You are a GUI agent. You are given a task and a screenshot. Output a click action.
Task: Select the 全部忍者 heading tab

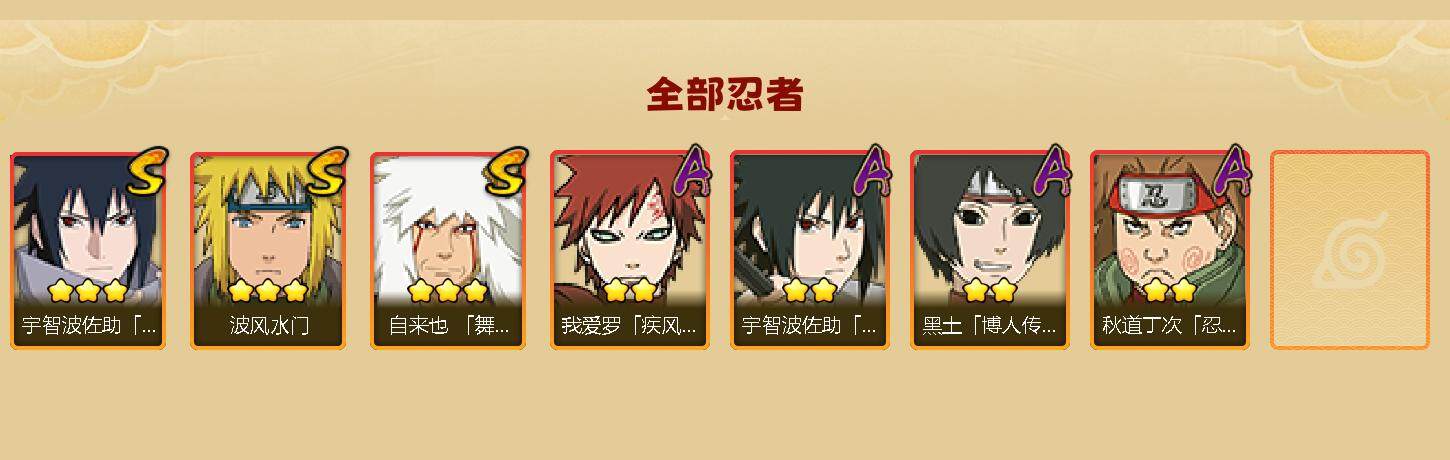click(x=724, y=95)
